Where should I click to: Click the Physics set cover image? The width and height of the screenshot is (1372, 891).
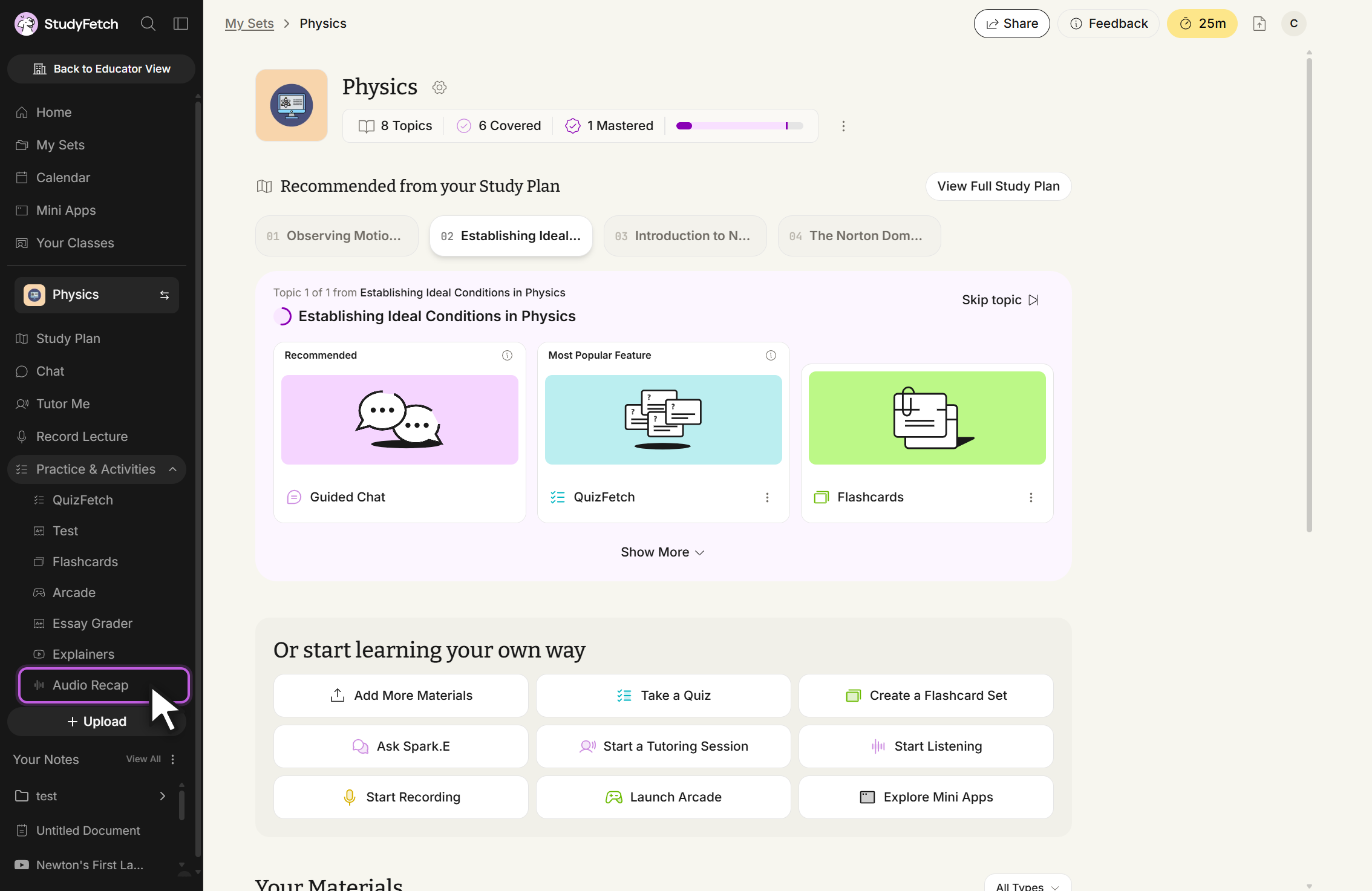(x=292, y=105)
